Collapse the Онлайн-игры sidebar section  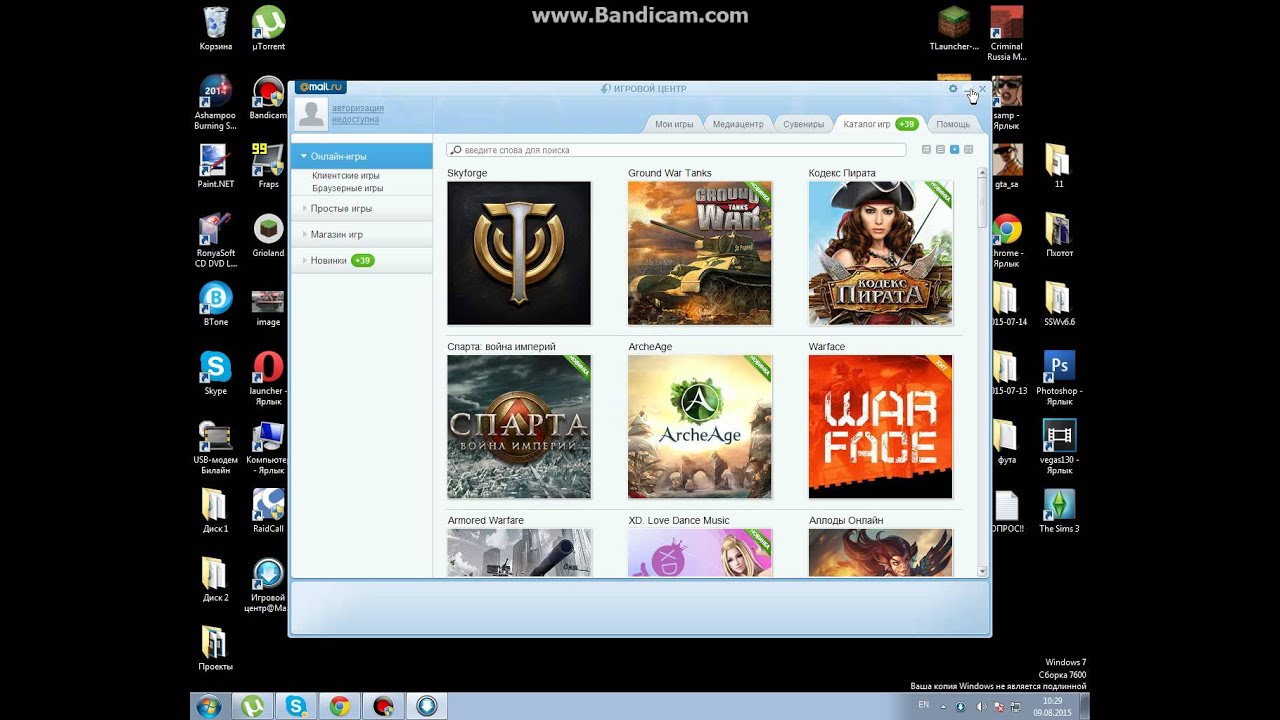point(361,156)
